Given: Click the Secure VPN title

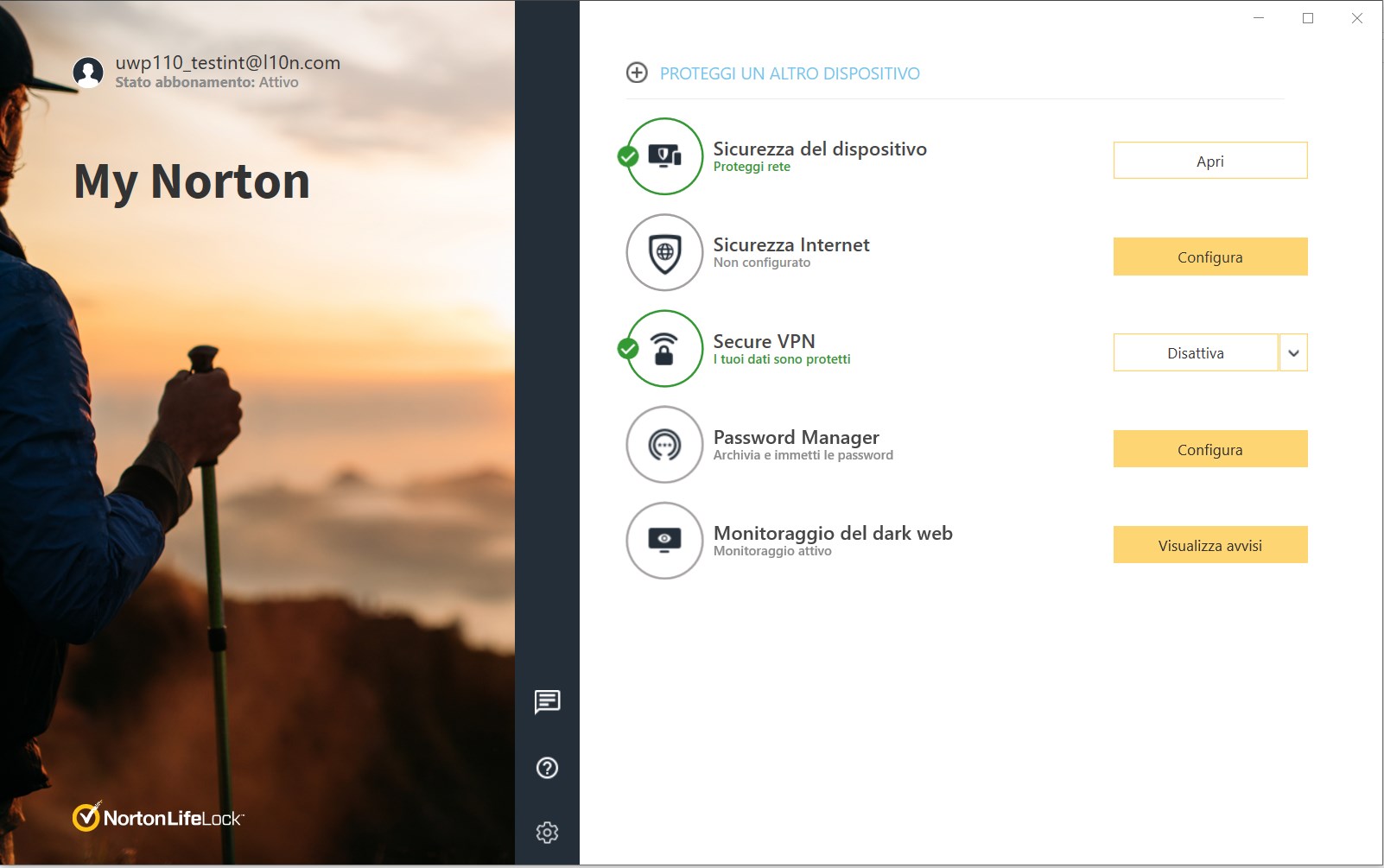Looking at the screenshot, I should point(765,341).
